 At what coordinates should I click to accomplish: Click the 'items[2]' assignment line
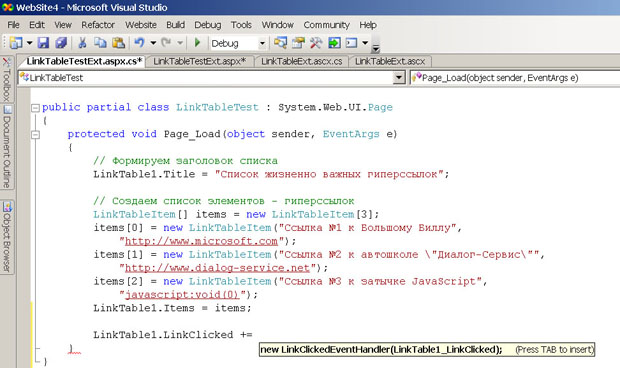click(291, 282)
